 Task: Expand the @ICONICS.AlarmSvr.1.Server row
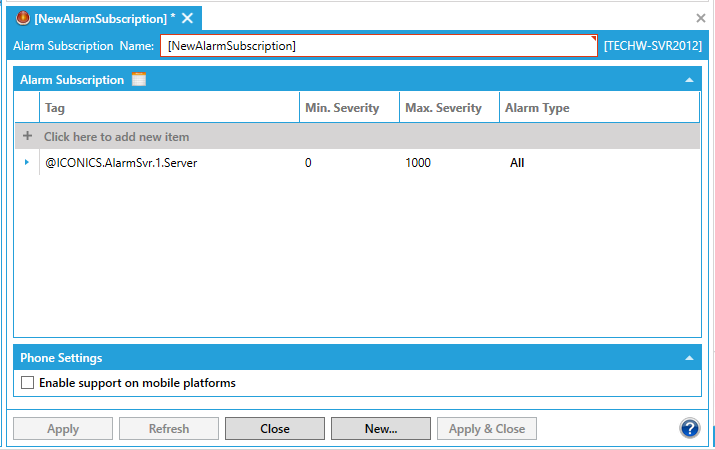(27, 163)
